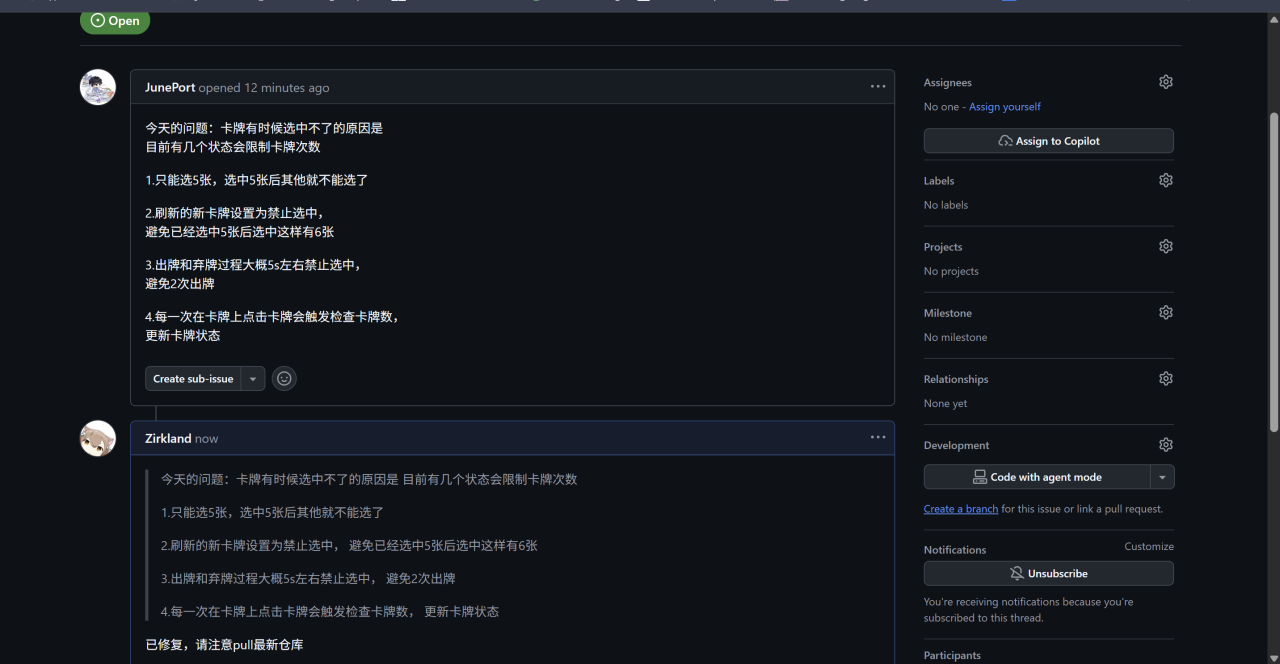Viewport: 1280px width, 664px height.
Task: Add emoji reaction to JunePort comment
Action: pos(284,379)
